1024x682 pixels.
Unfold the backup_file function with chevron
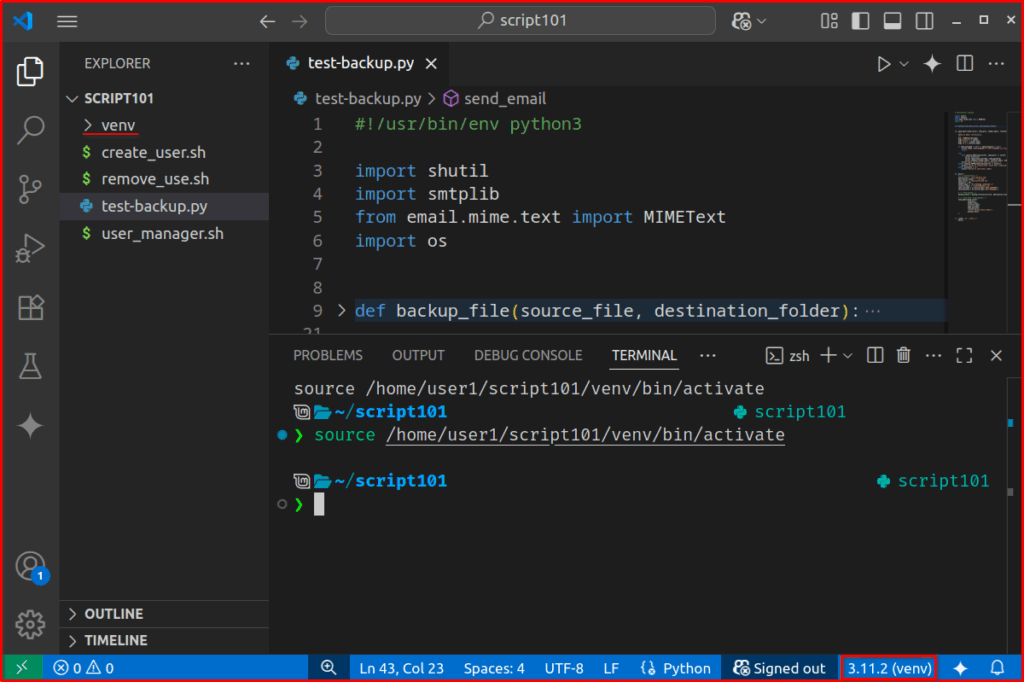342,310
